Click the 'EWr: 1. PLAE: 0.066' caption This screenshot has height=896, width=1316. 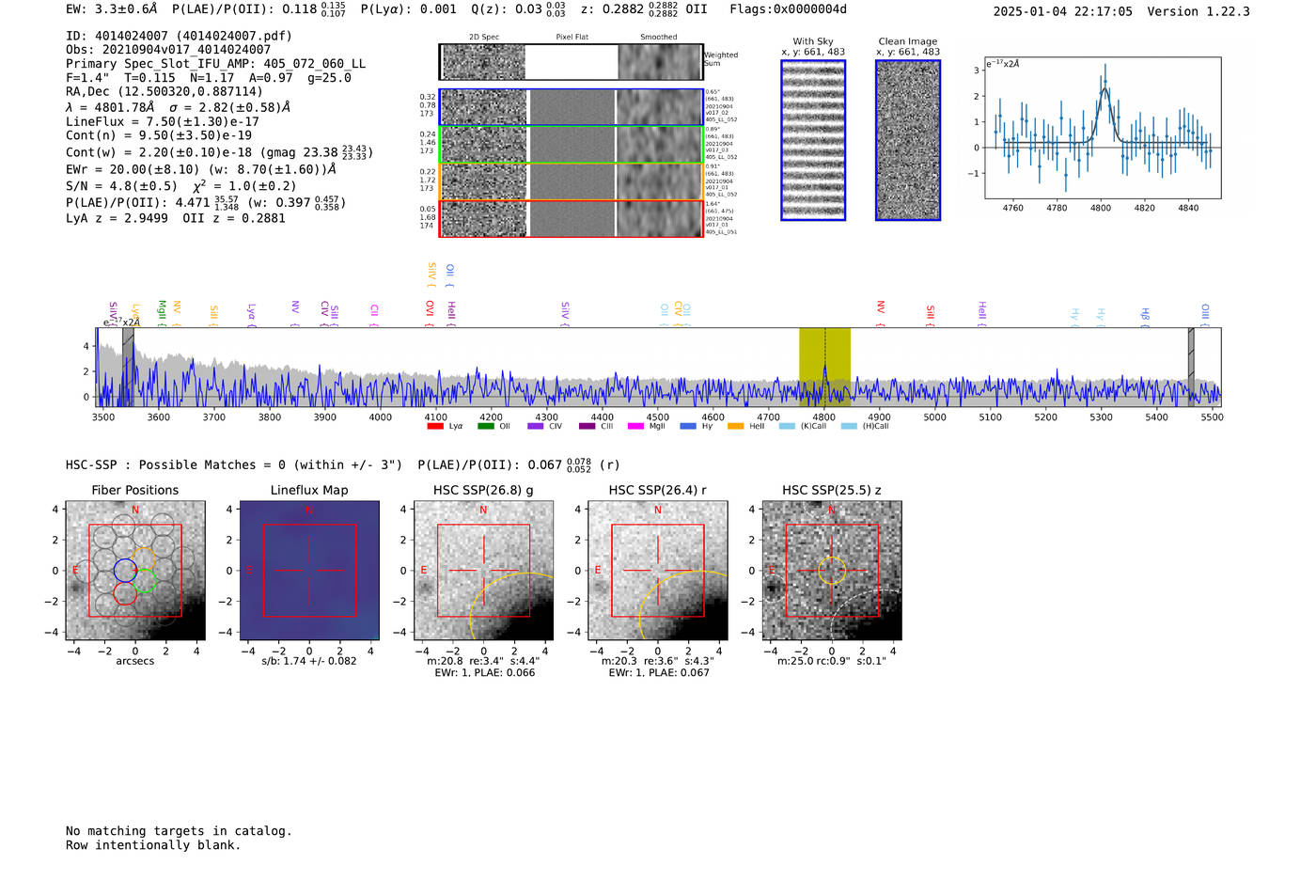484,673
